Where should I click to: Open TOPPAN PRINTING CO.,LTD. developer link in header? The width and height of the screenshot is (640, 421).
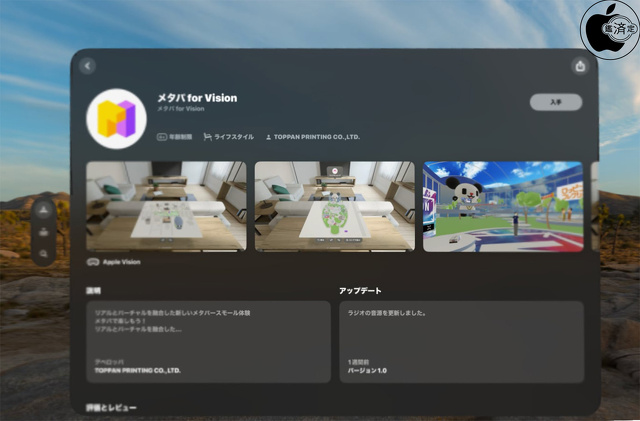(x=312, y=136)
